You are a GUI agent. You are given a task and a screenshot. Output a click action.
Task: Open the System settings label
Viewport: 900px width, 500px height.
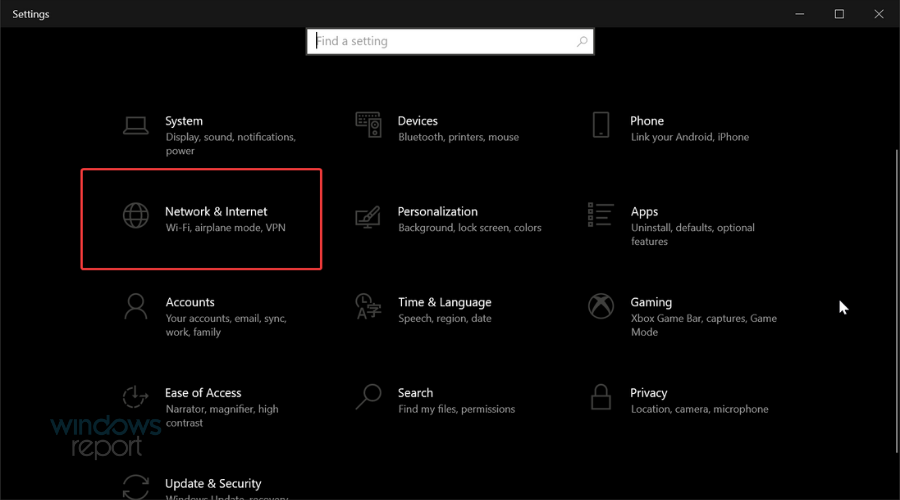[x=184, y=121]
